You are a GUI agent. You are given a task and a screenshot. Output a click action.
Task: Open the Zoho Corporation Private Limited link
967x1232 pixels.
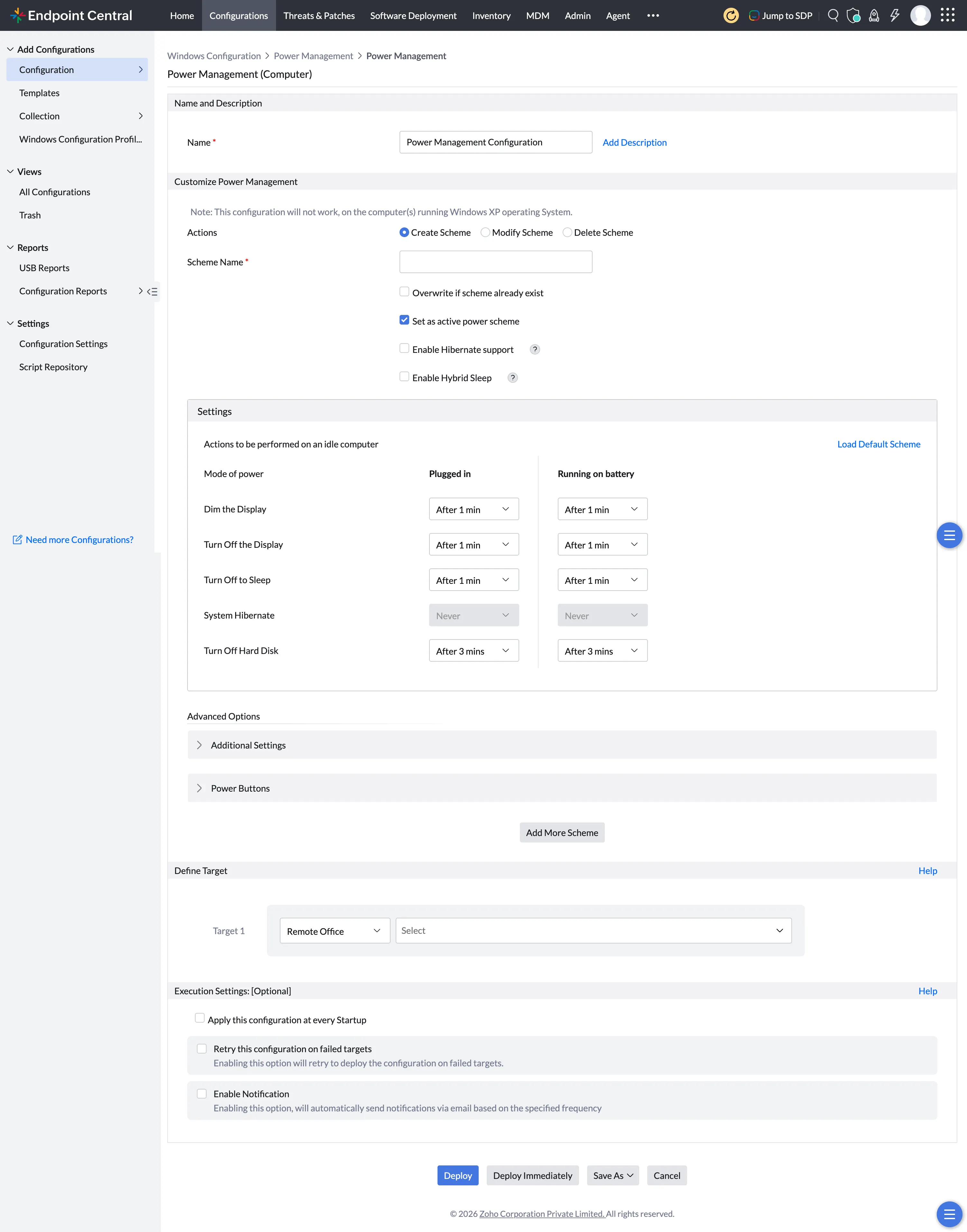542,1213
